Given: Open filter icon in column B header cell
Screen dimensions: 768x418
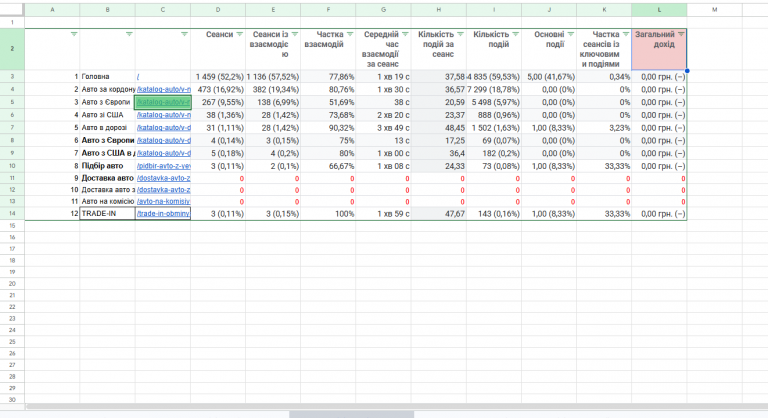Looking at the screenshot, I should click(x=129, y=34).
